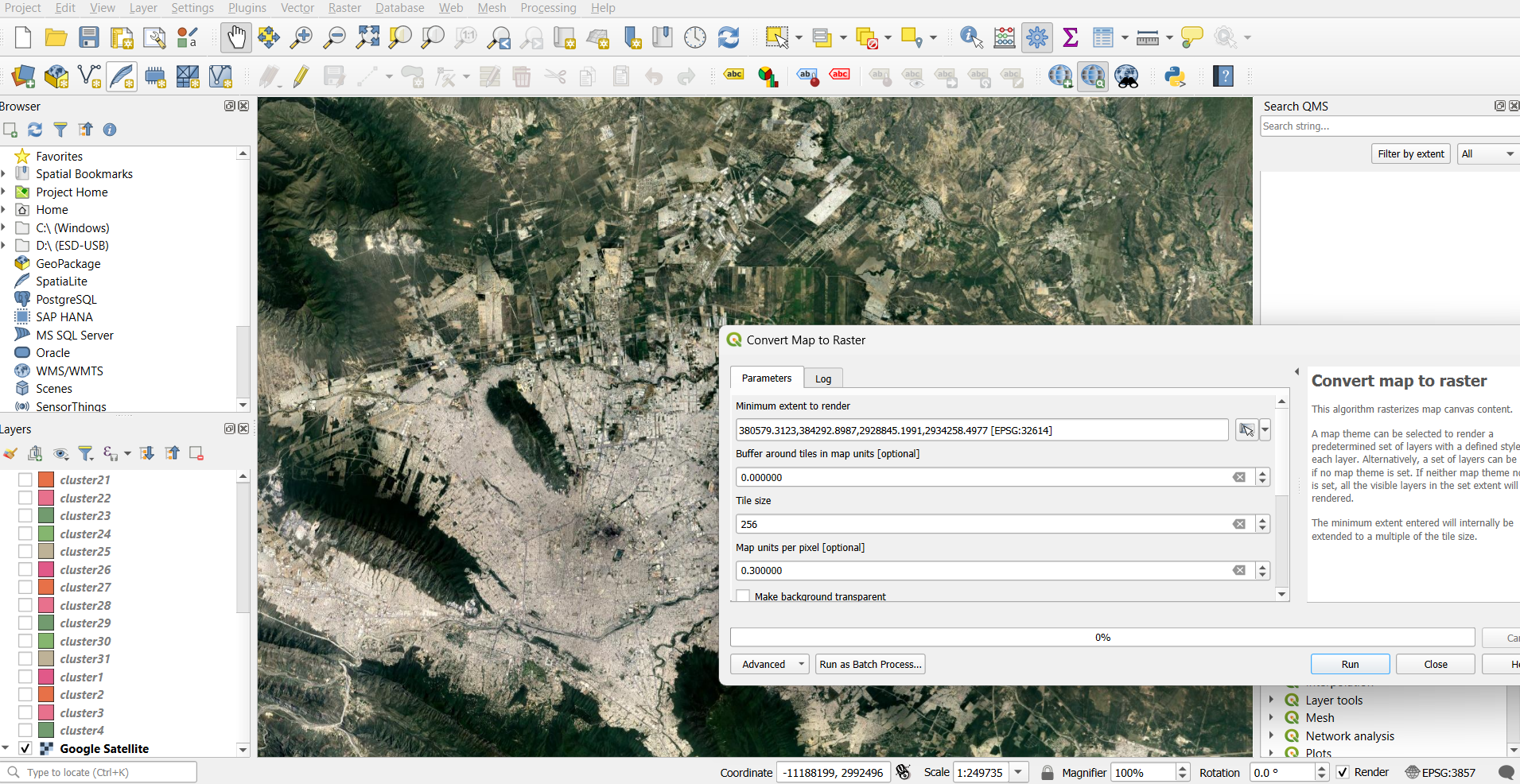Click the Run button
The image size is (1520, 784).
[x=1350, y=664]
